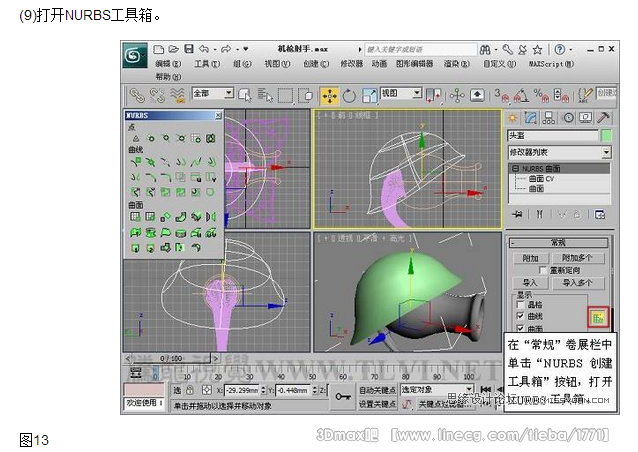This screenshot has width=638, height=452.
Task: Click the Edit Named Selection Sets icon
Action: tap(585, 96)
